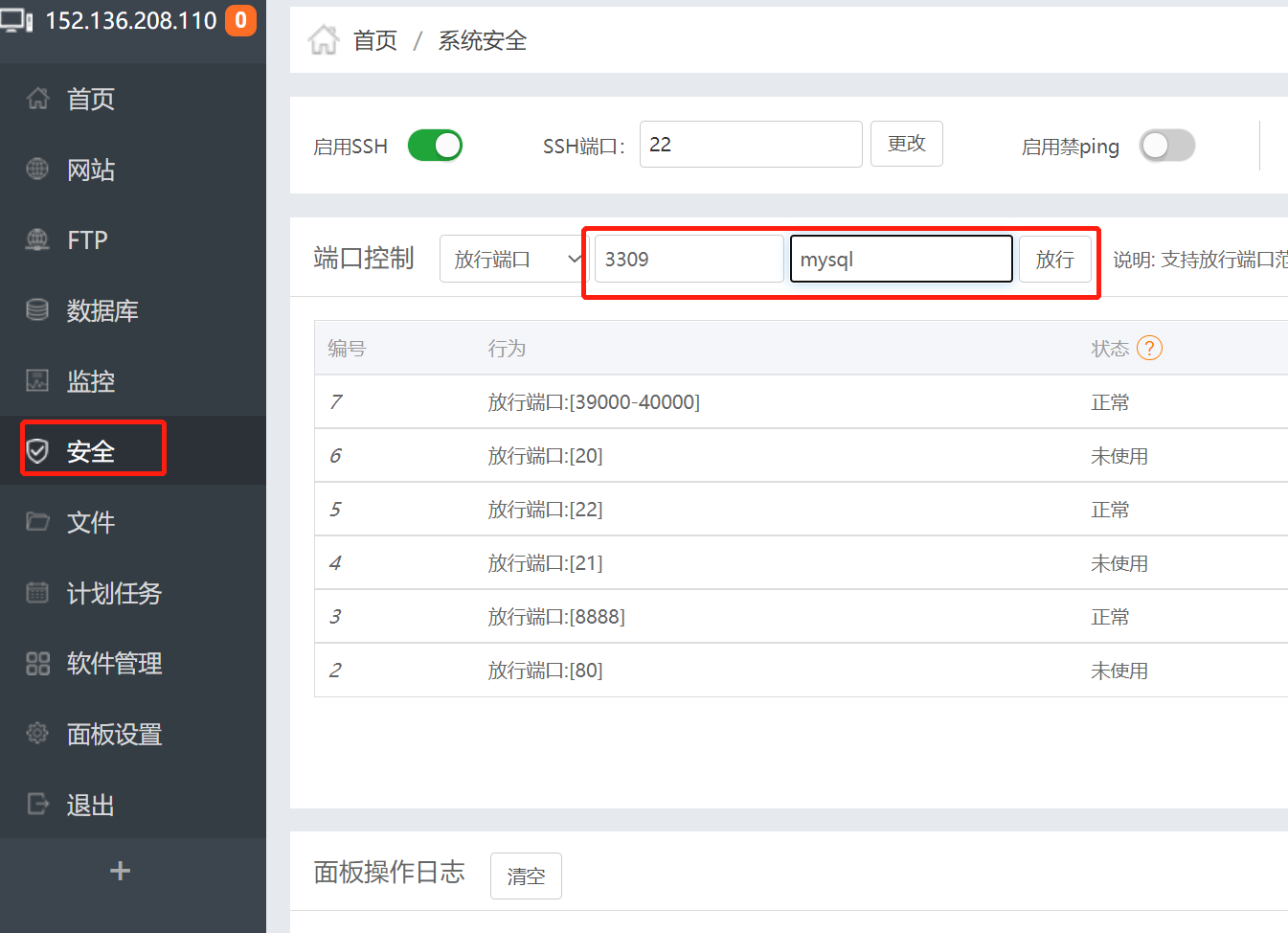This screenshot has height=933, width=1288.
Task: Click the SSH端口 input field showing 22
Action: tap(751, 144)
